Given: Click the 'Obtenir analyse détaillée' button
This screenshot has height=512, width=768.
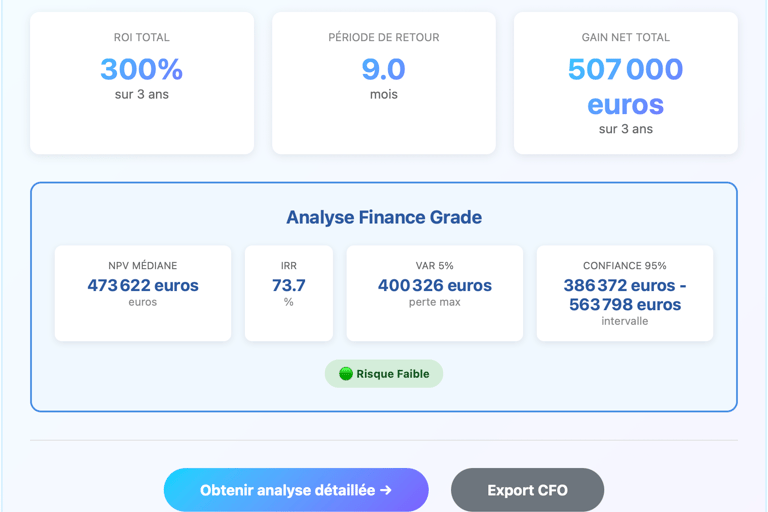Looking at the screenshot, I should coord(296,490).
